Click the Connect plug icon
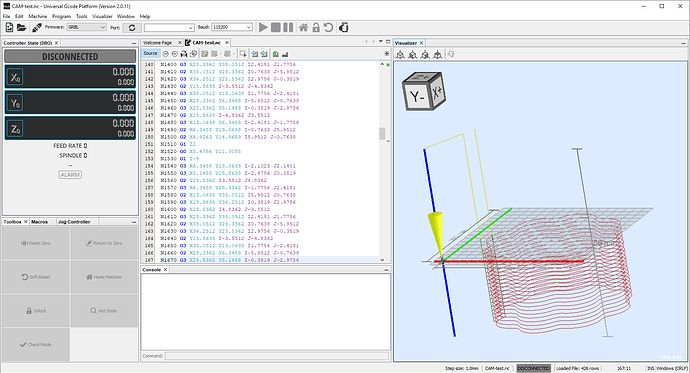Screen dimensions: 690x373 point(37,27)
